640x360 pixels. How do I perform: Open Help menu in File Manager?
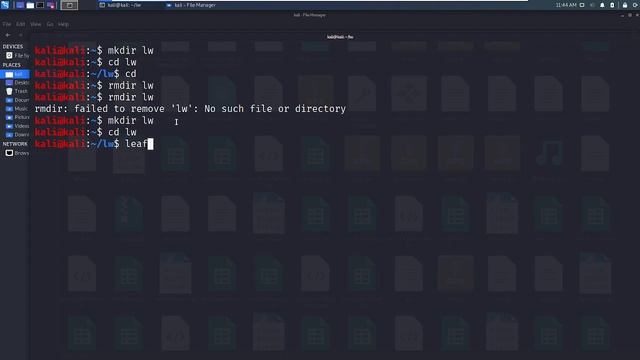tap(63, 24)
